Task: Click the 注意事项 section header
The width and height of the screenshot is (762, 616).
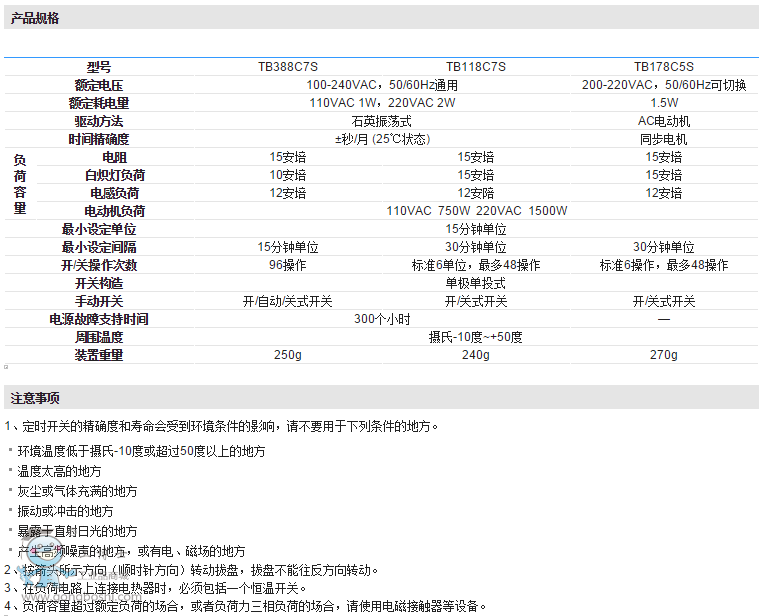Action: pyautogui.click(x=36, y=398)
